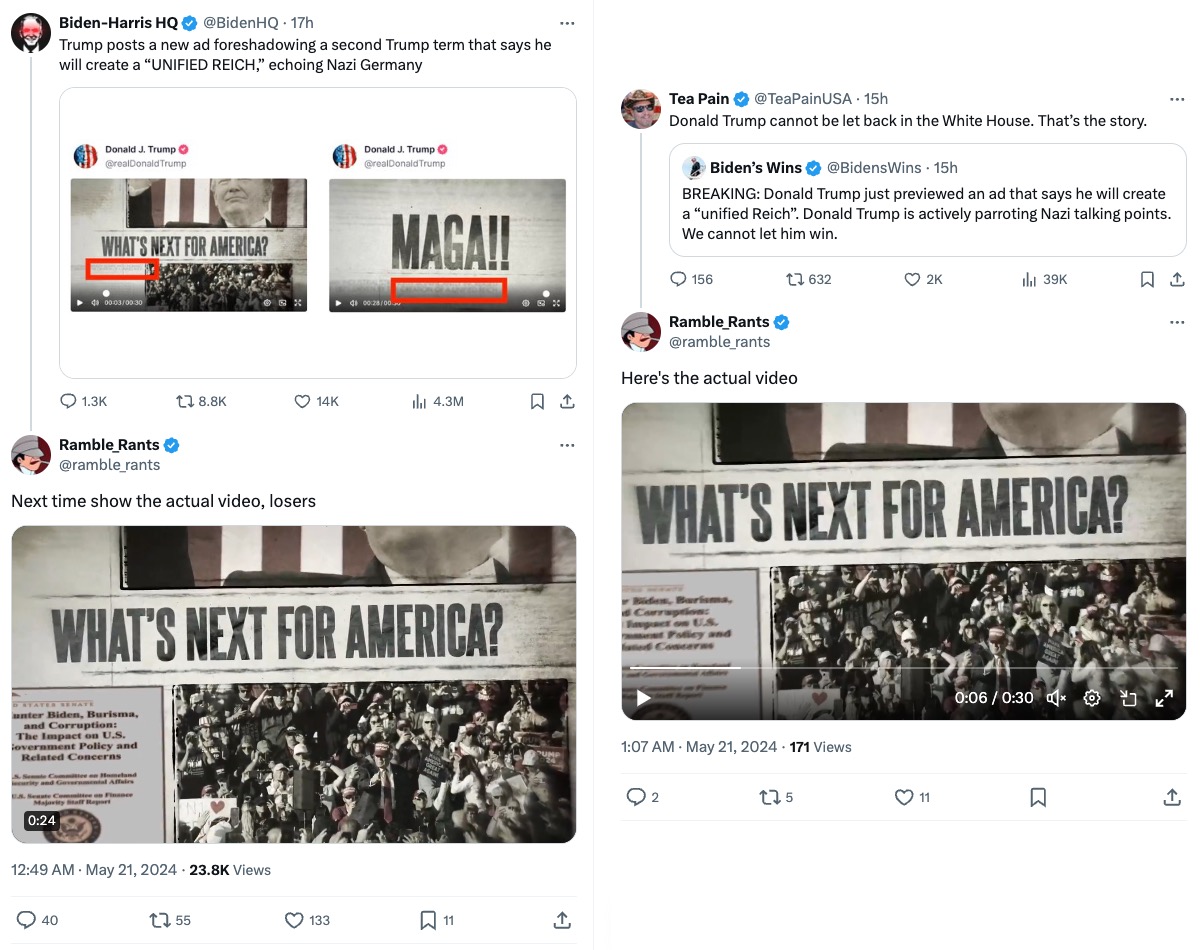This screenshot has width=1204, height=950.
Task: Unmute the video in the player
Action: tap(1056, 698)
